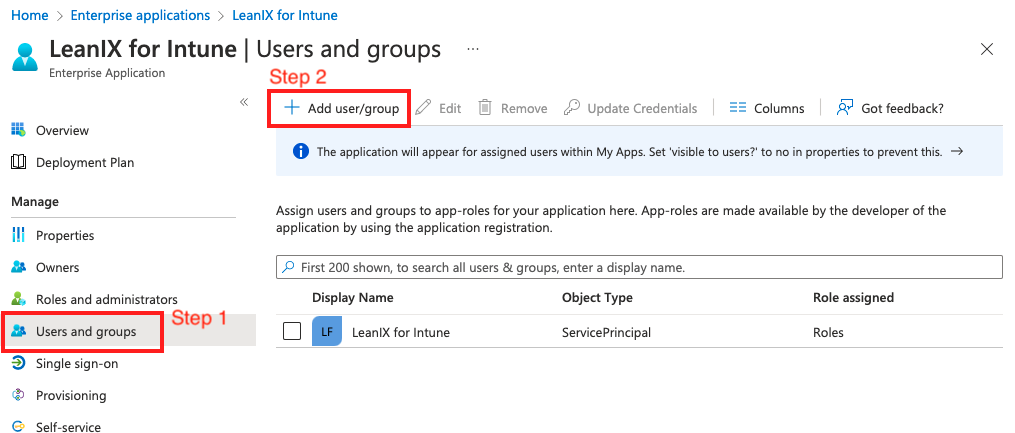Click the Remove toolbar label

pyautogui.click(x=524, y=108)
